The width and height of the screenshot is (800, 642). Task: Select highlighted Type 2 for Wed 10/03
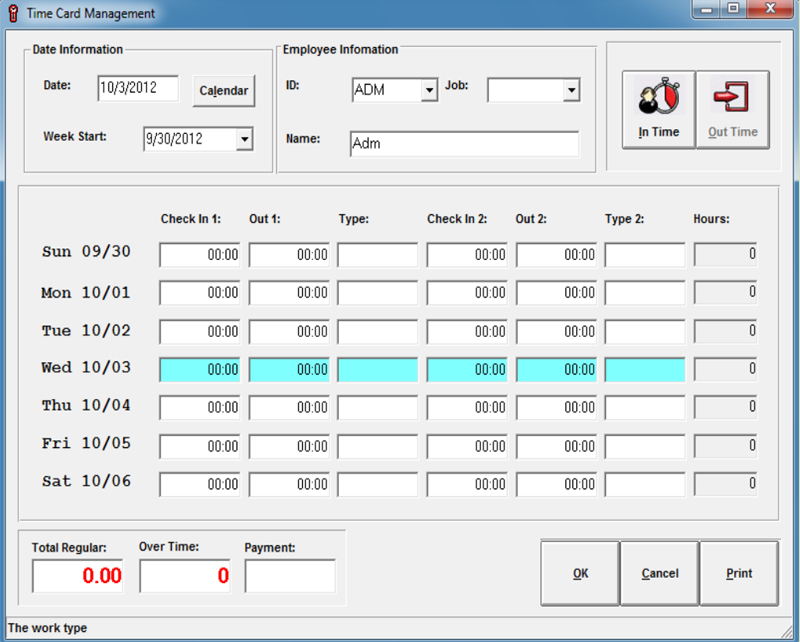(645, 369)
